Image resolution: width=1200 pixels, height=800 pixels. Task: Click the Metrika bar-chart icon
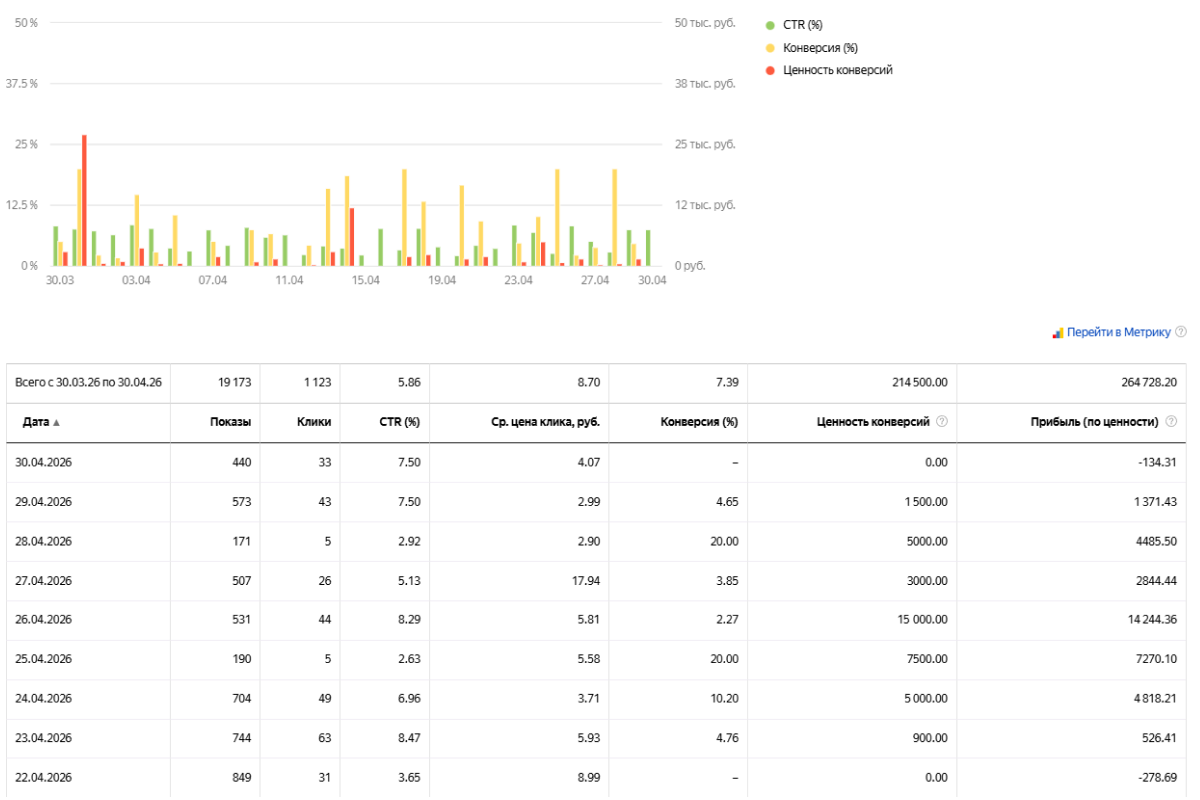click(1057, 332)
